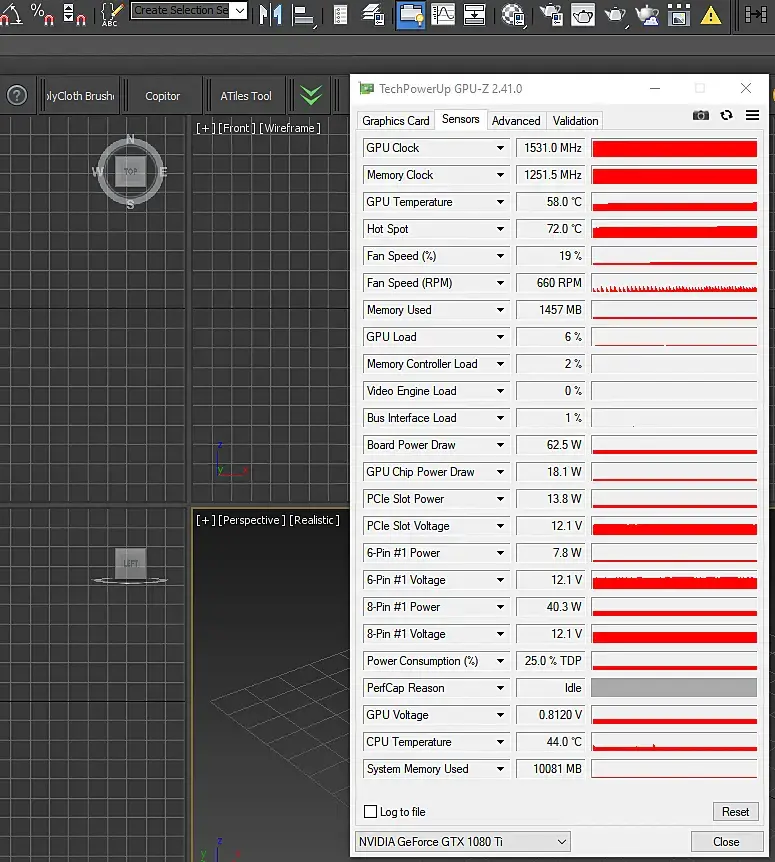Screen dimensions: 775x862
Task: Click the green double-chevron icon
Action: (311, 95)
